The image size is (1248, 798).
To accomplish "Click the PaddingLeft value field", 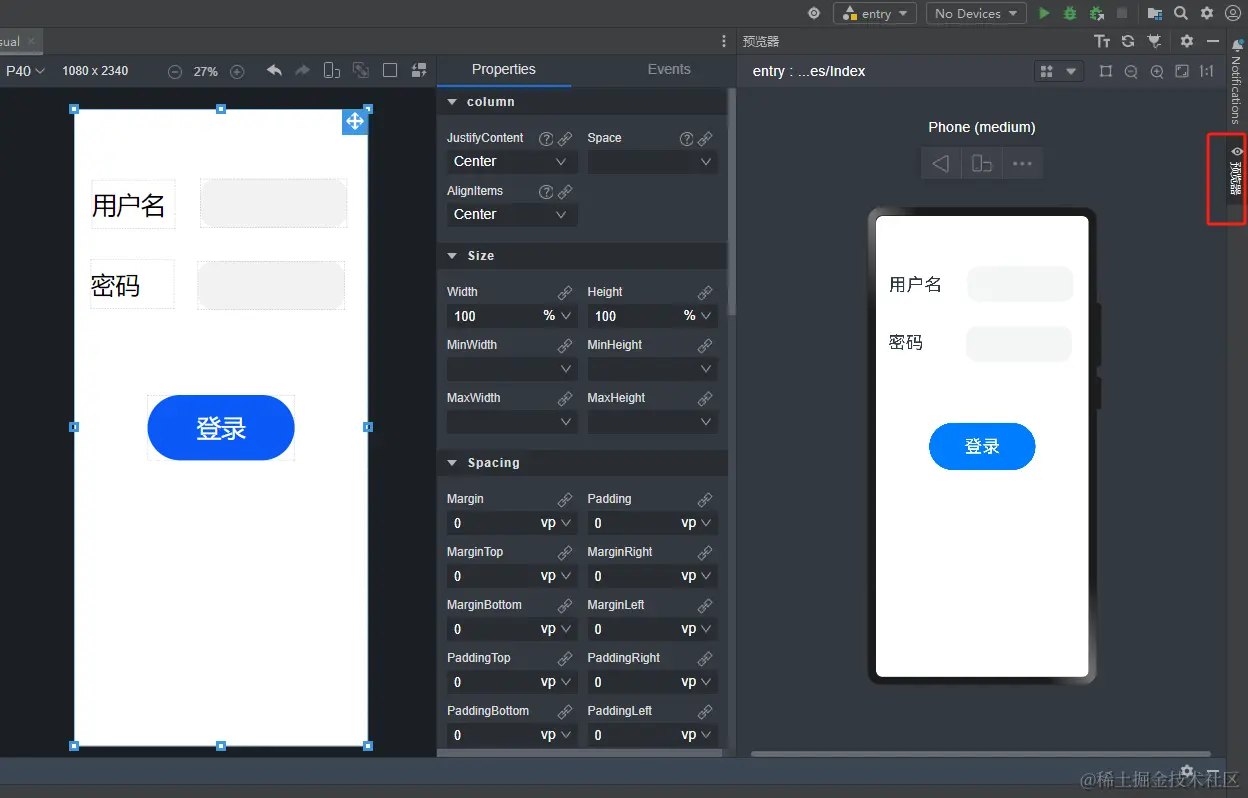I will coord(632,735).
